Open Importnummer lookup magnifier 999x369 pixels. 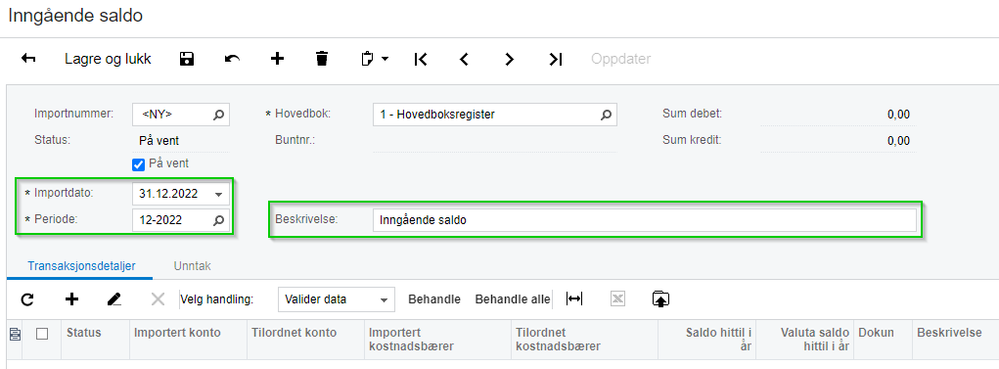pyautogui.click(x=219, y=115)
